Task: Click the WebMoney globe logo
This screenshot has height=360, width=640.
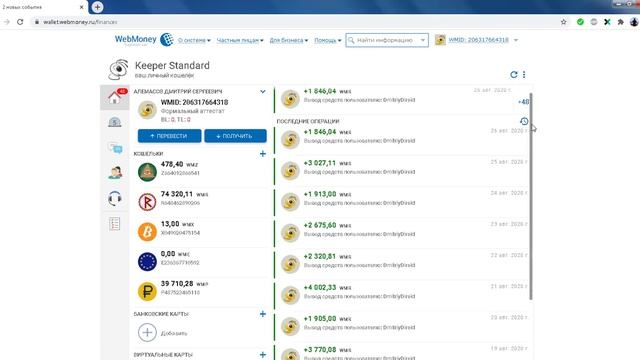Action: (167, 40)
